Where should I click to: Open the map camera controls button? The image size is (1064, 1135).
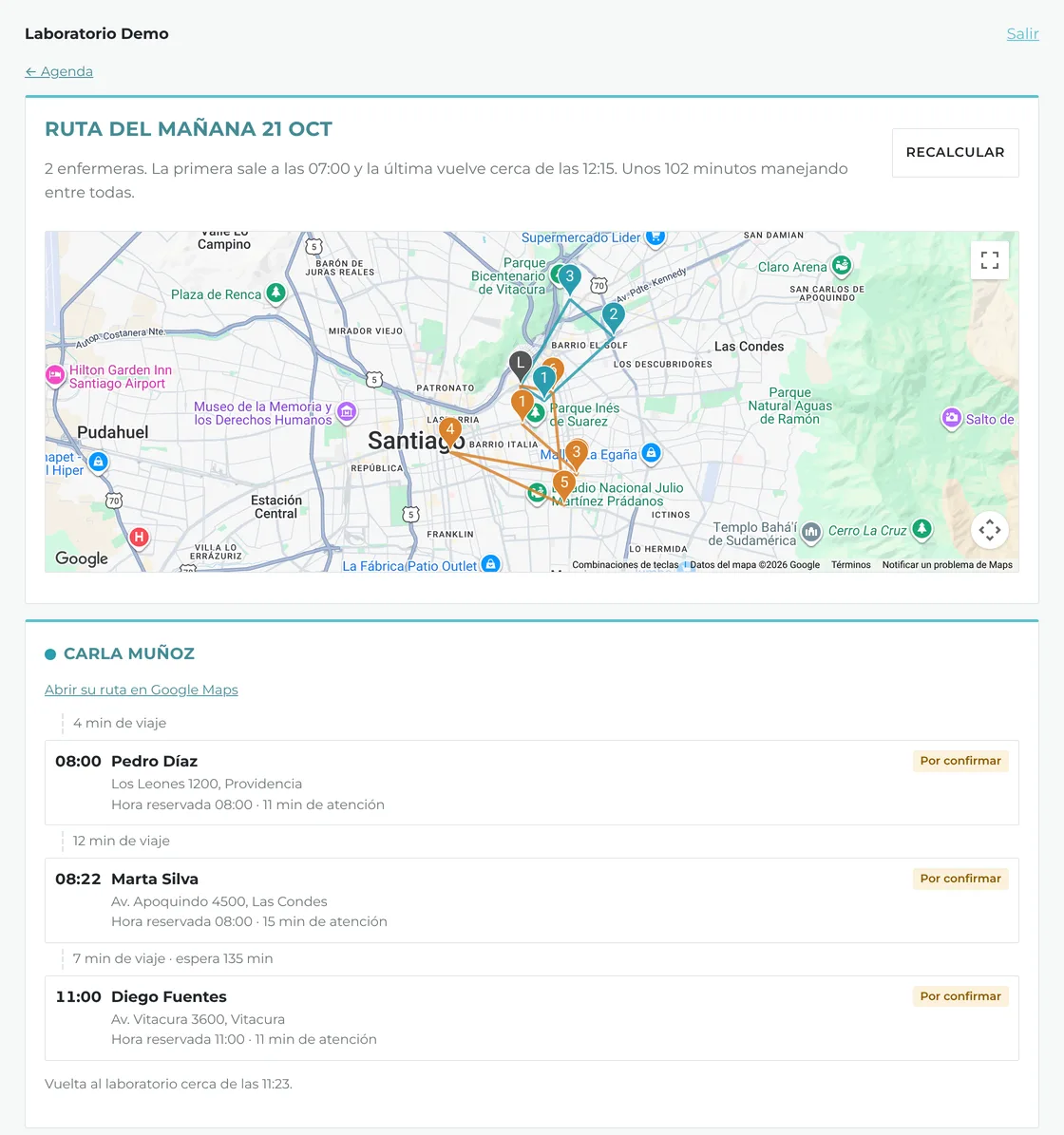click(990, 530)
